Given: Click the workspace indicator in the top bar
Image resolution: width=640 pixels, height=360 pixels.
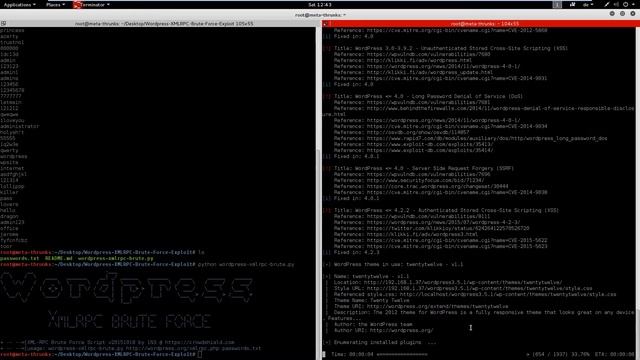Looking at the screenshot, I should click(x=557, y=4).
